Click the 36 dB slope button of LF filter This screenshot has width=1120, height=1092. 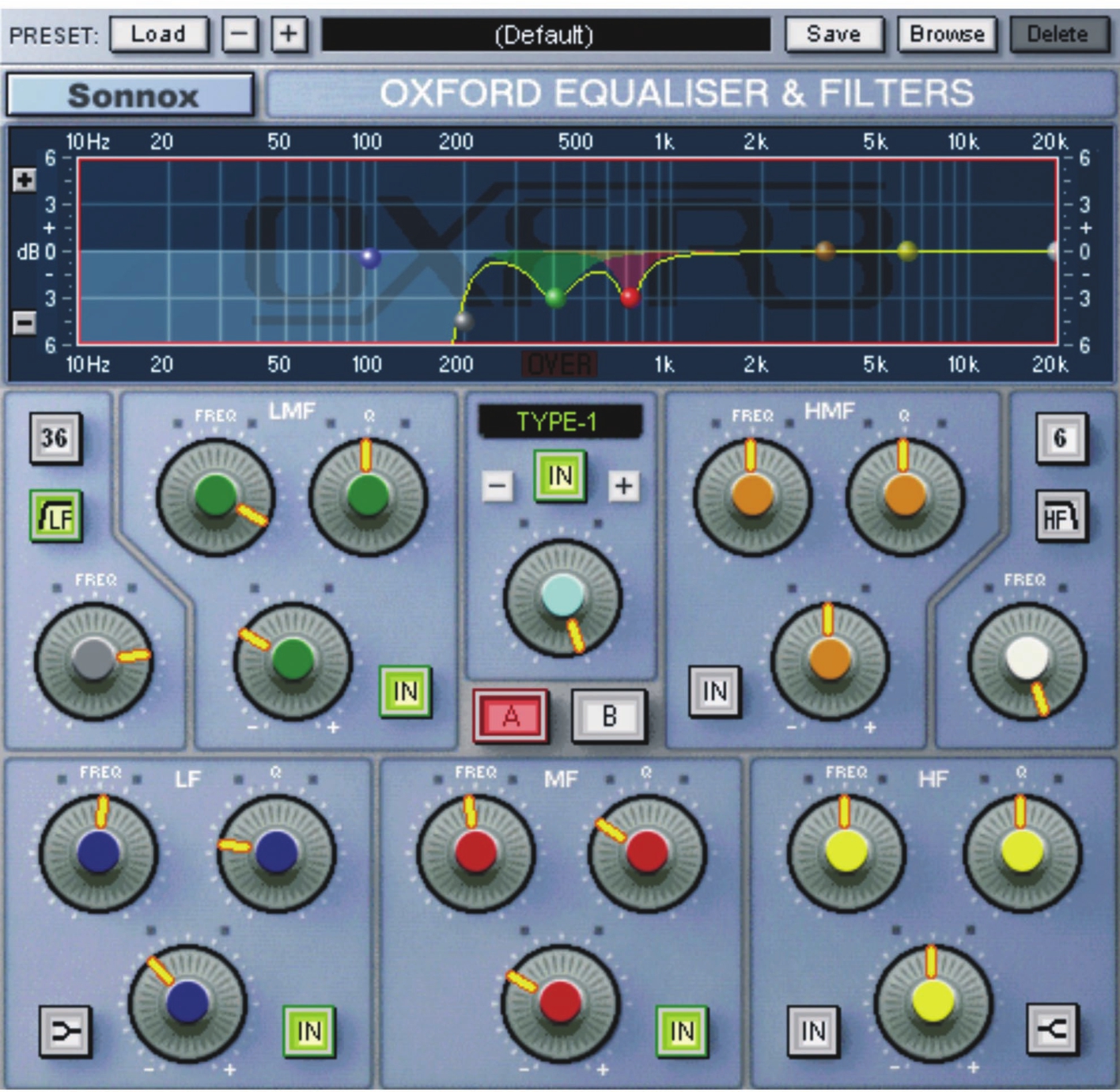pyautogui.click(x=55, y=438)
